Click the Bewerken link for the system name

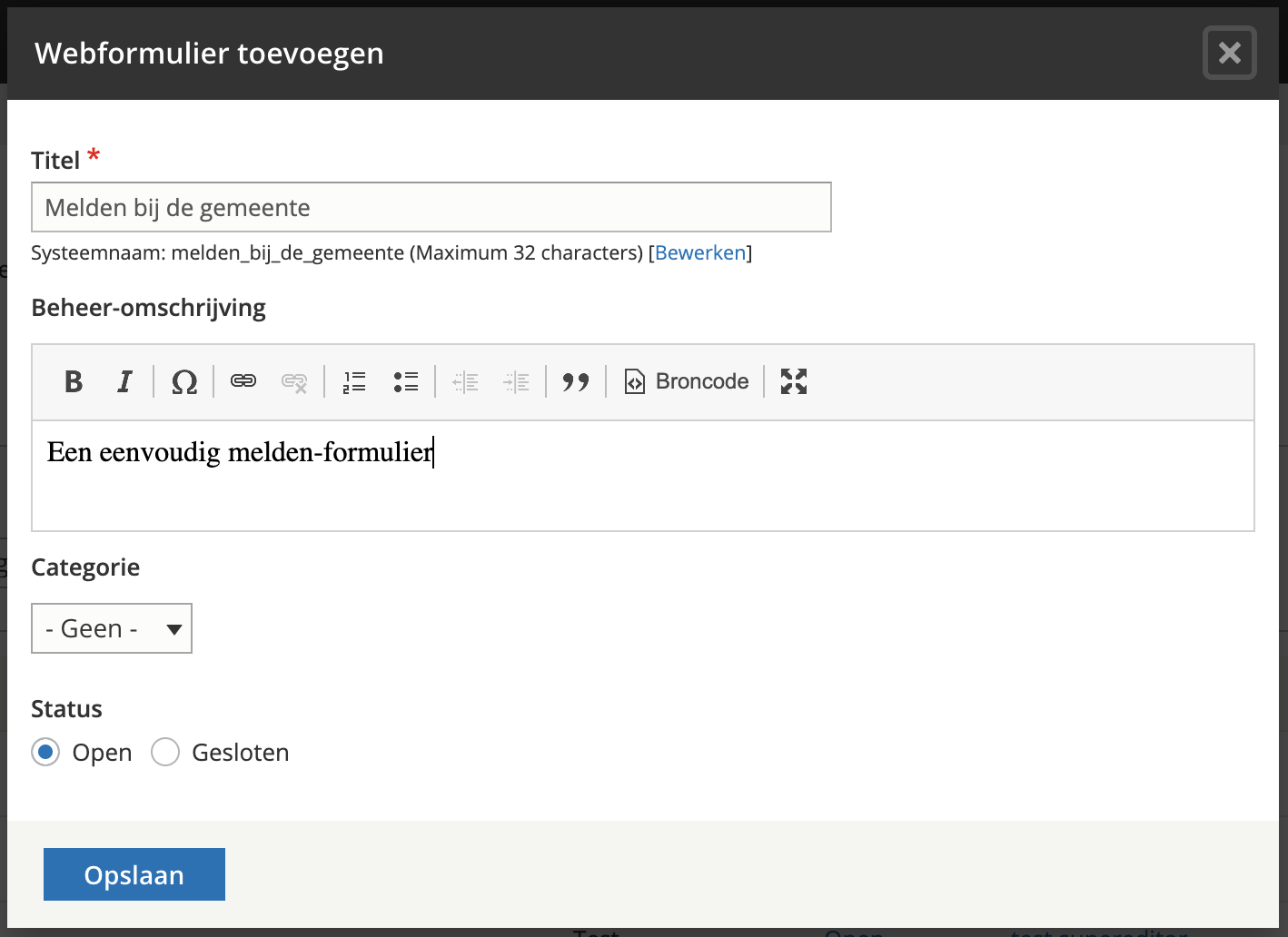(x=699, y=253)
